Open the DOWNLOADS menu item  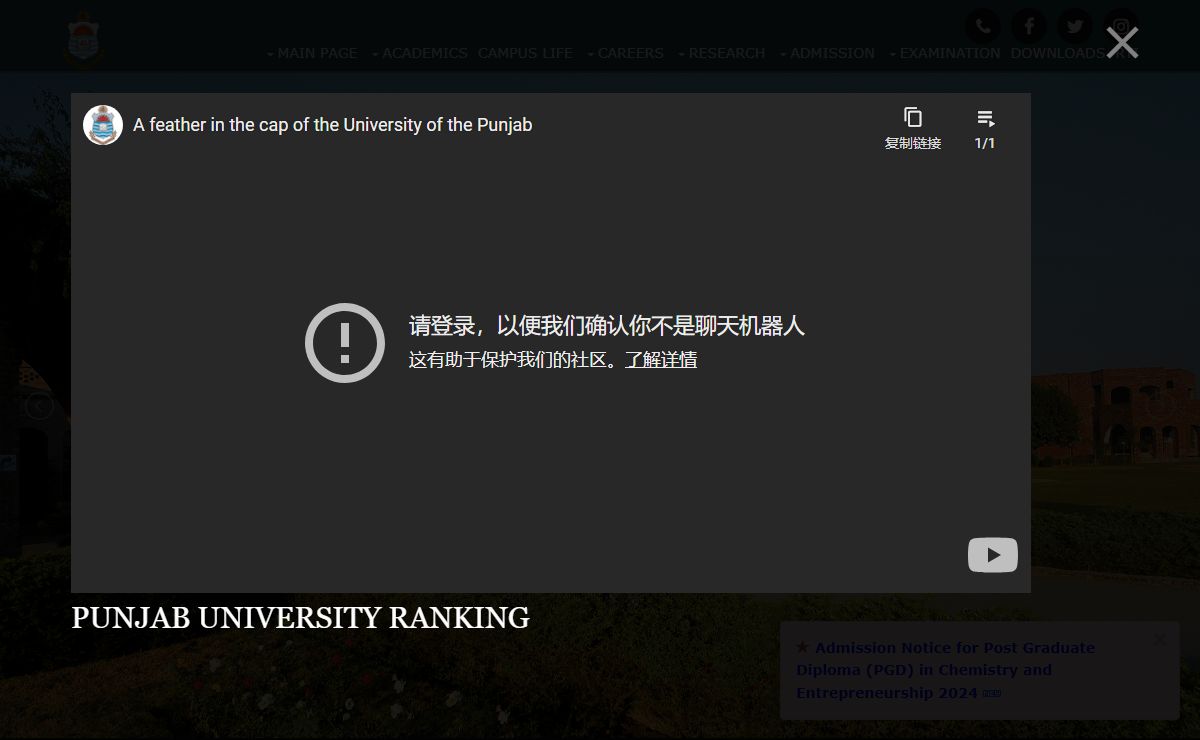pos(1057,53)
